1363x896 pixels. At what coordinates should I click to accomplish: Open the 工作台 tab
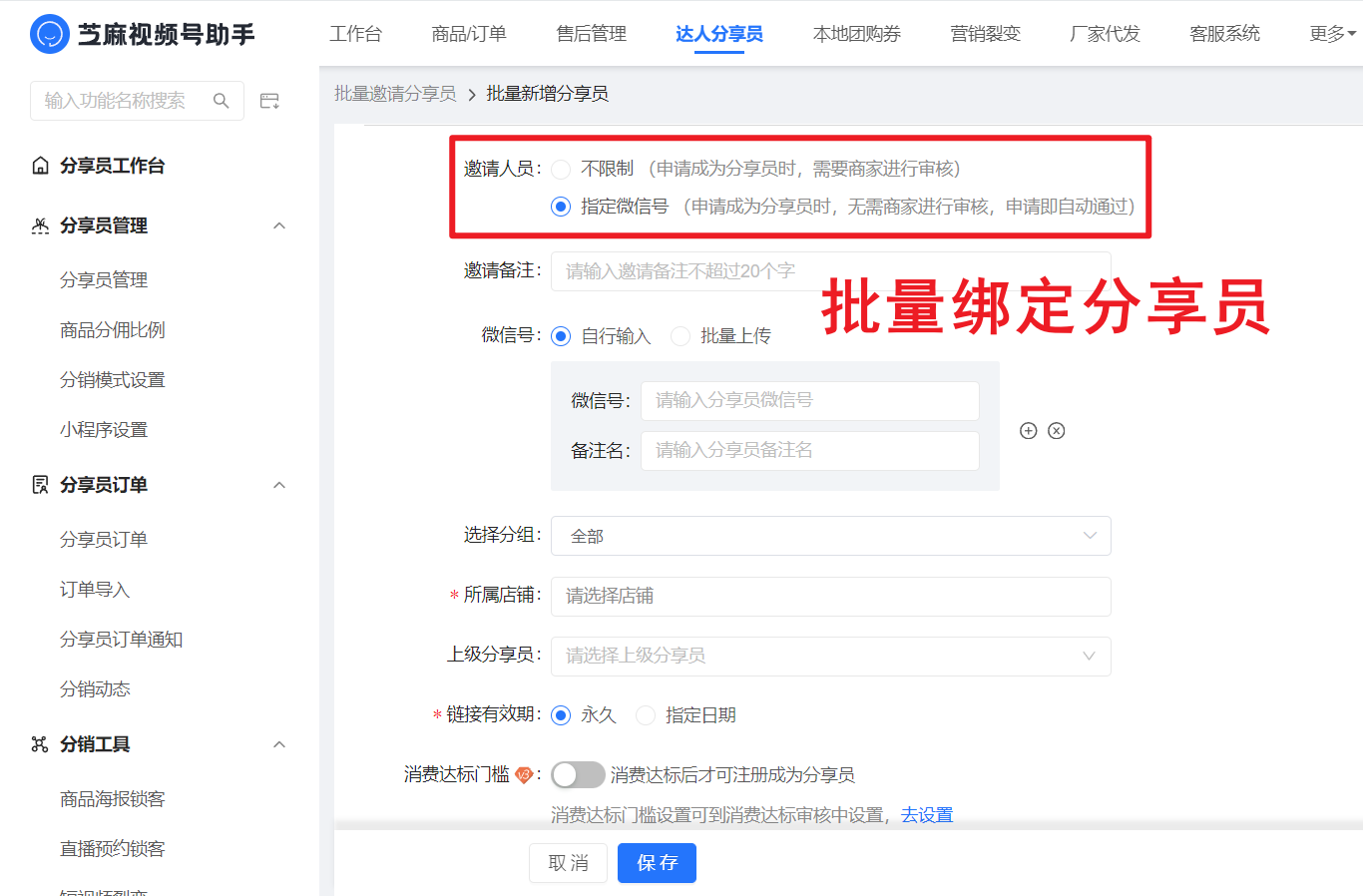coord(355,34)
